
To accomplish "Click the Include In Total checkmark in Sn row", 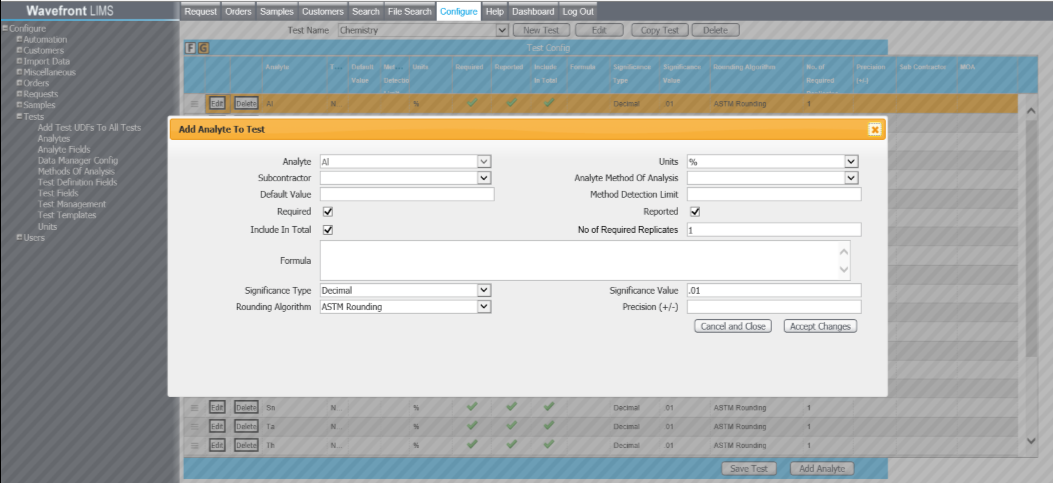I will click(x=549, y=406).
